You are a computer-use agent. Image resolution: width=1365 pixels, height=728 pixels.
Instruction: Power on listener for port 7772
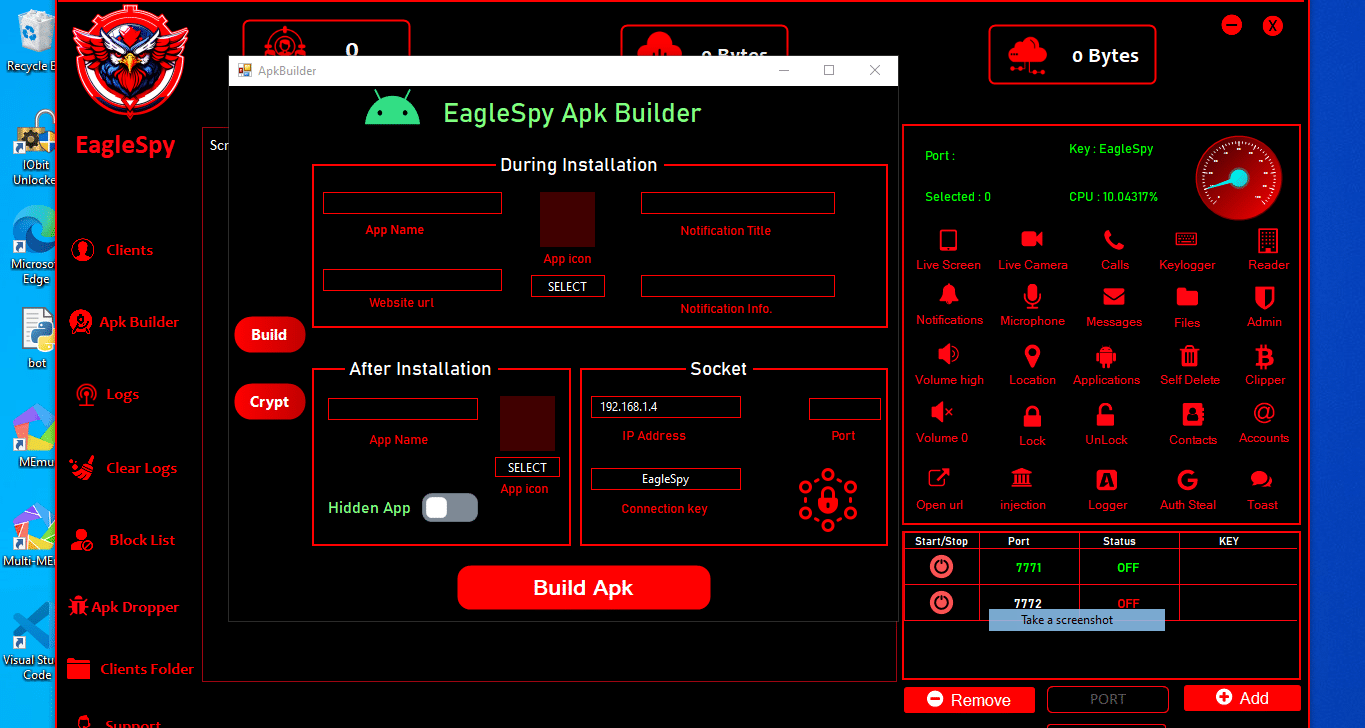[x=941, y=602]
